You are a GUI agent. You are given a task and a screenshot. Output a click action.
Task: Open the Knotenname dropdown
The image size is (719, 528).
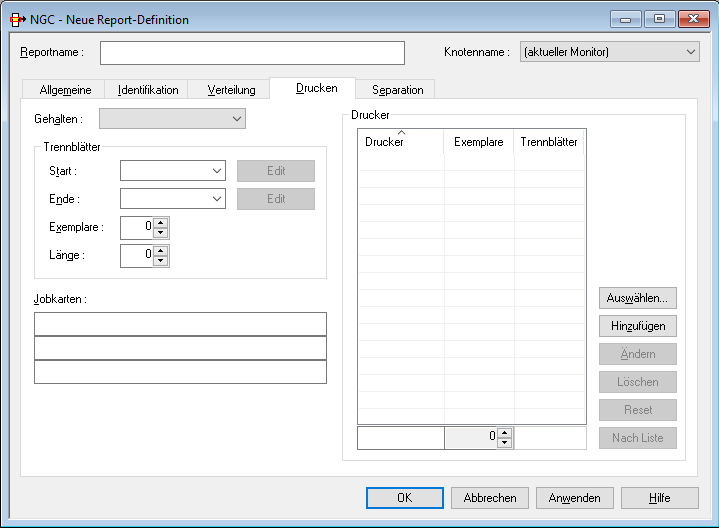[x=690, y=52]
